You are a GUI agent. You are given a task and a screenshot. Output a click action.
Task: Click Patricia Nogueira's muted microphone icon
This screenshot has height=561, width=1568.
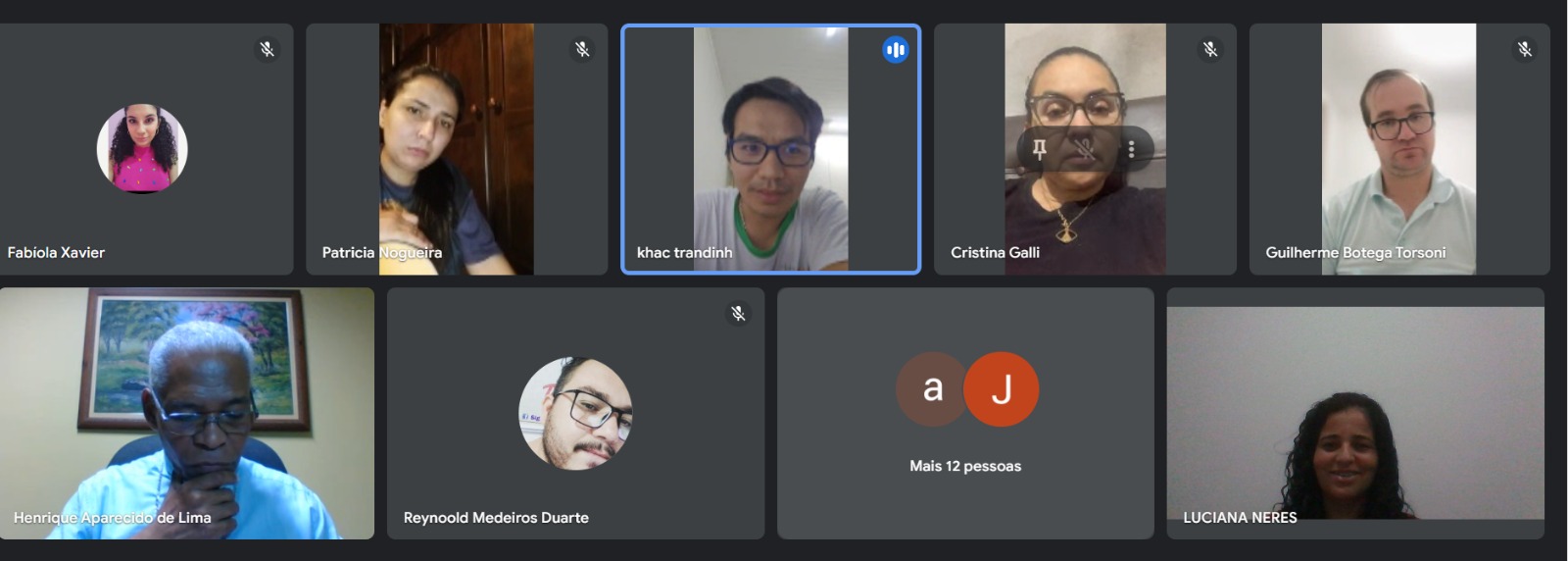[582, 49]
